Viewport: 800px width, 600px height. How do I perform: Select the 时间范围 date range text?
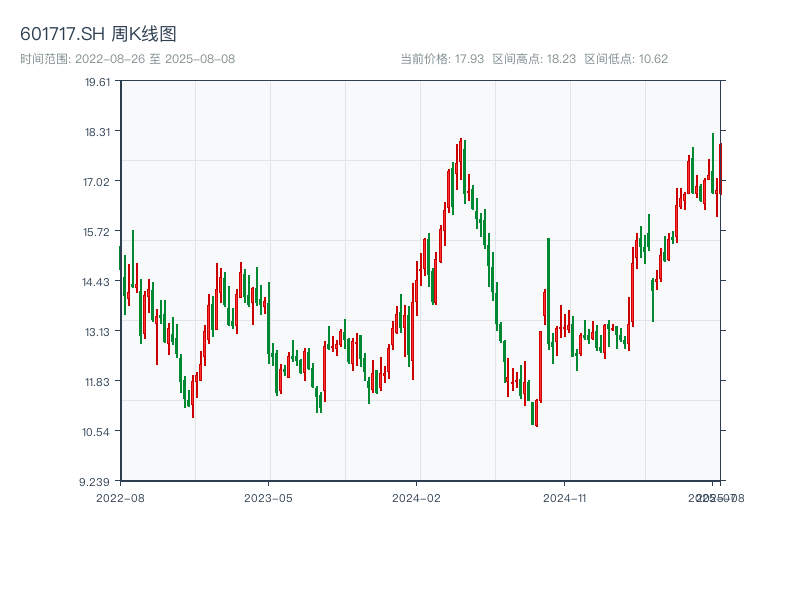[127, 59]
